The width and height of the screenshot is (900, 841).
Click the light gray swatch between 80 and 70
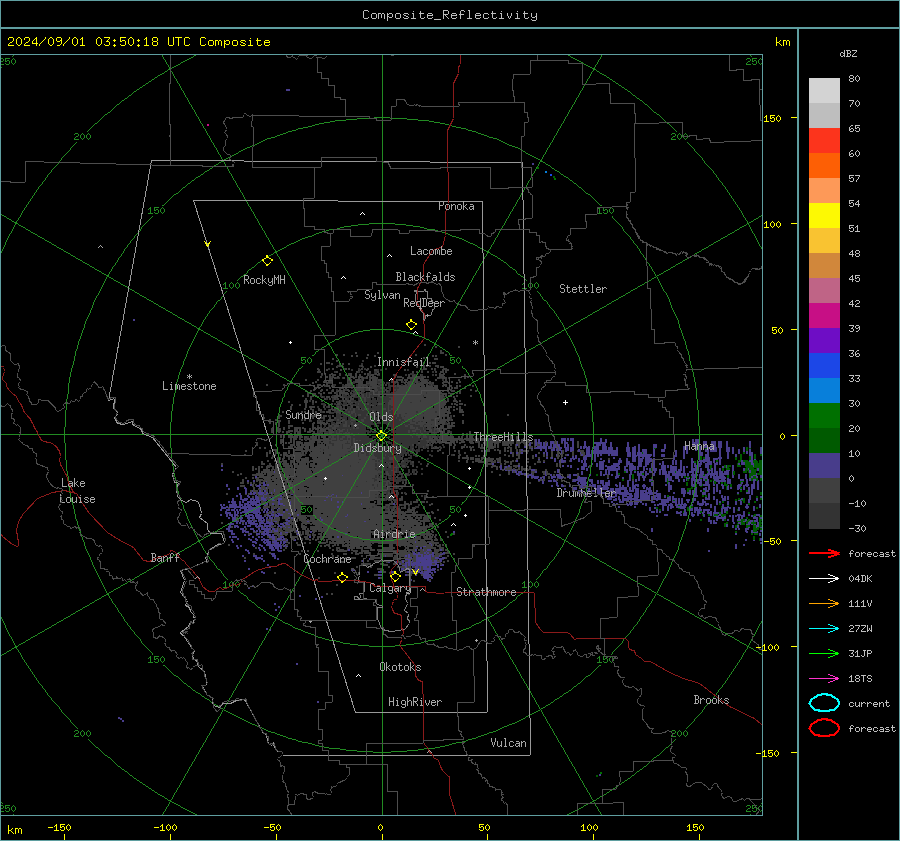(x=824, y=90)
